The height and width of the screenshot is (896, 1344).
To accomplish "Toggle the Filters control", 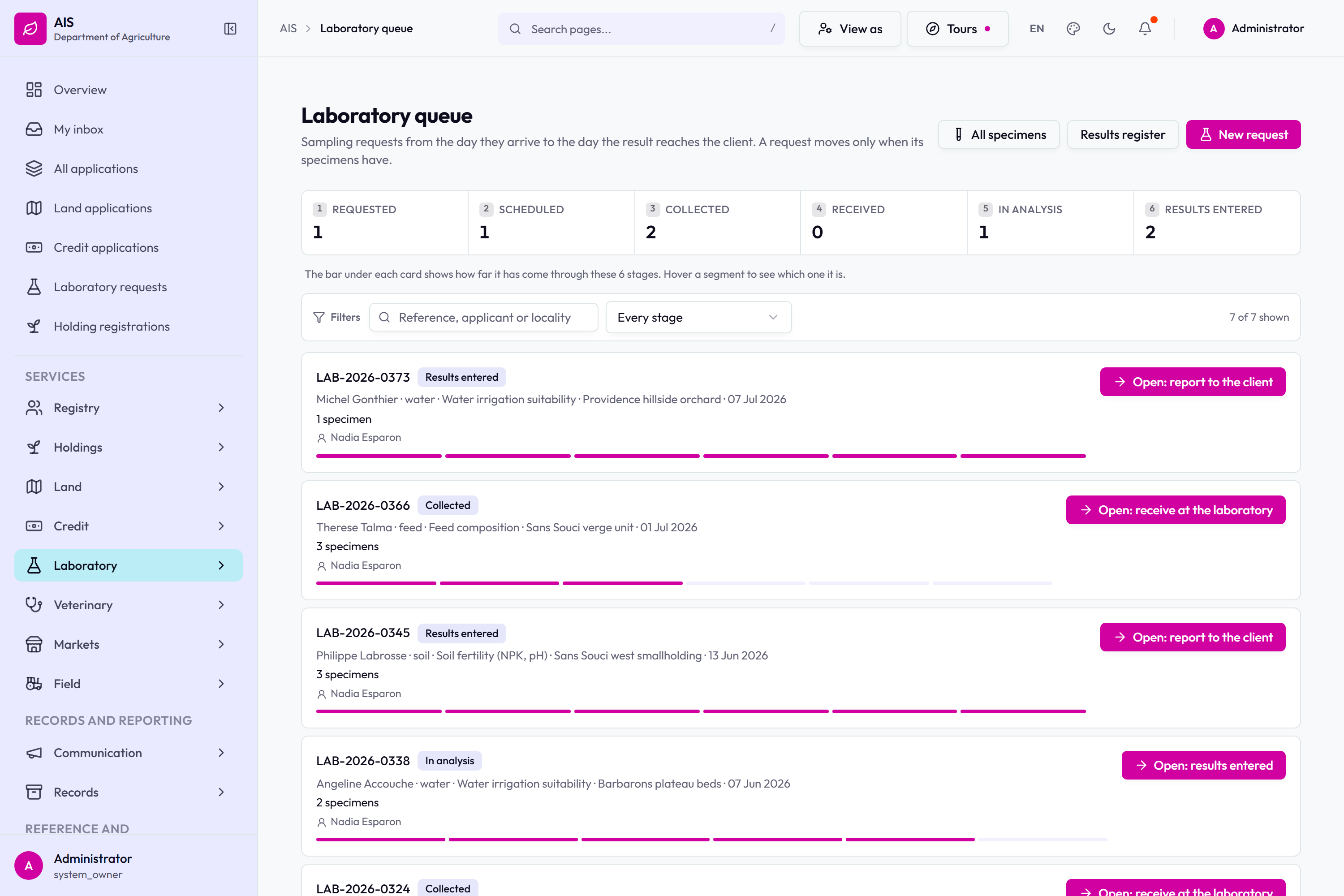I will [336, 317].
